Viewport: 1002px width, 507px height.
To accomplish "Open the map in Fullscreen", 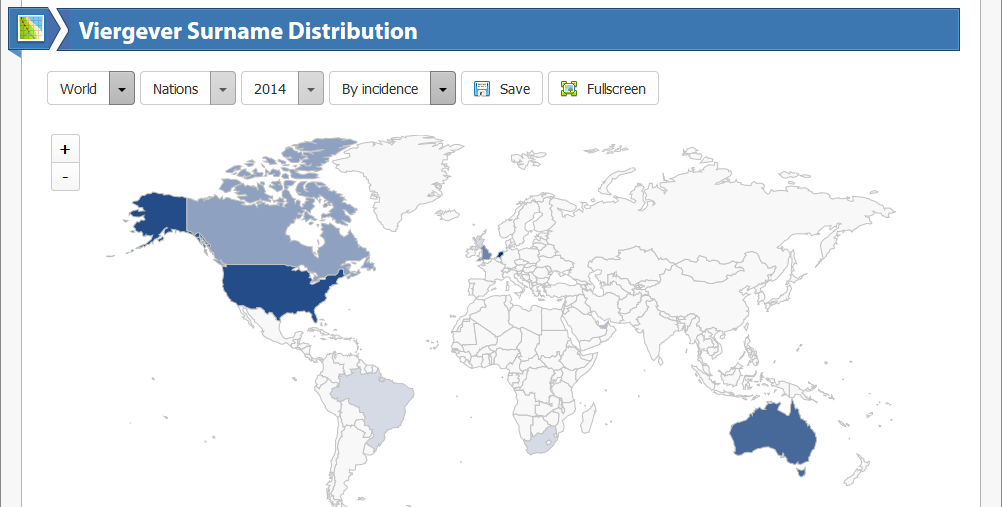I will pos(603,88).
